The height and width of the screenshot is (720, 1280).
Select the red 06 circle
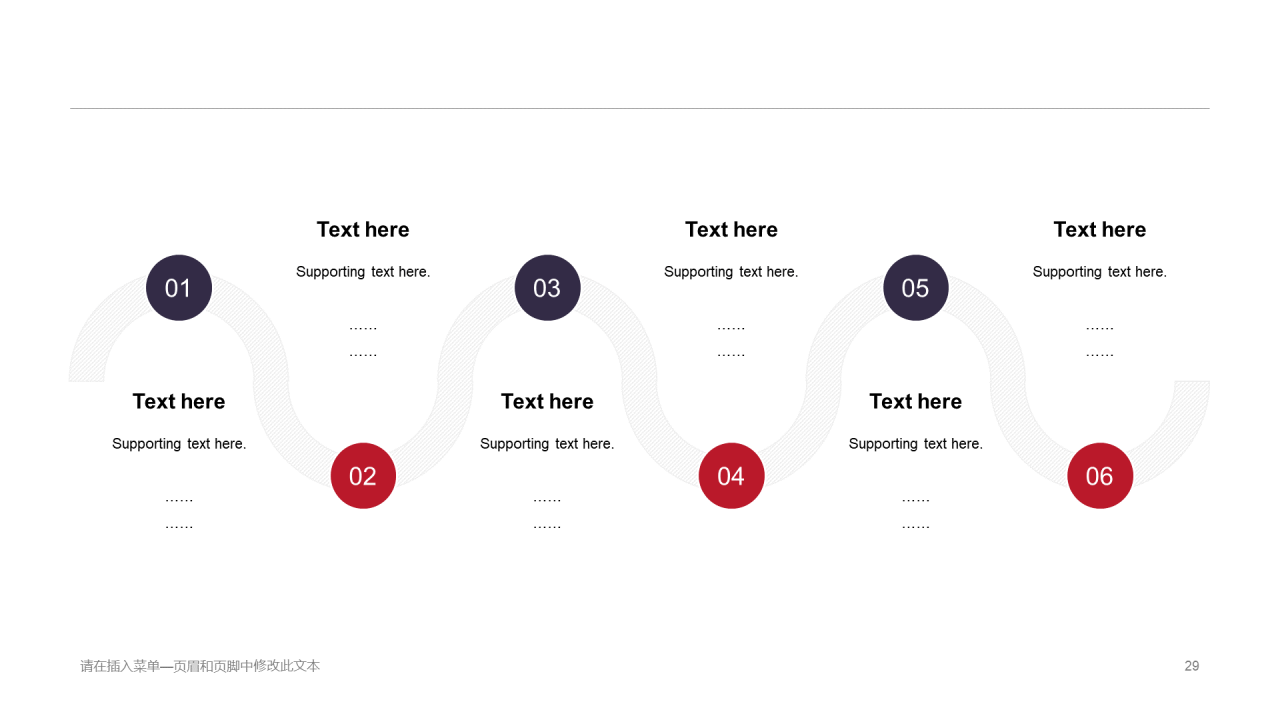click(1099, 476)
